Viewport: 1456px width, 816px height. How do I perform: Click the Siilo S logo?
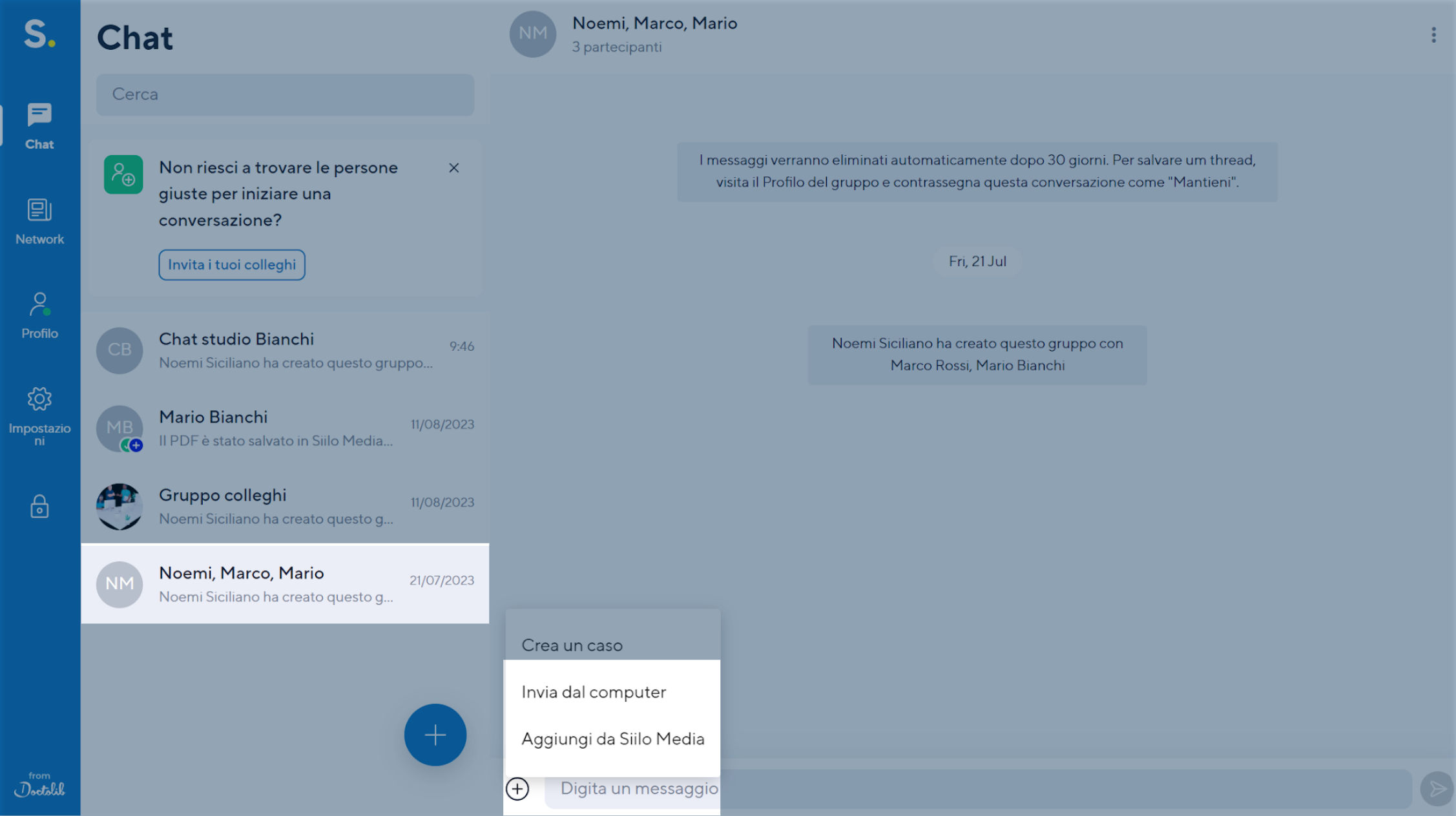pos(39,34)
